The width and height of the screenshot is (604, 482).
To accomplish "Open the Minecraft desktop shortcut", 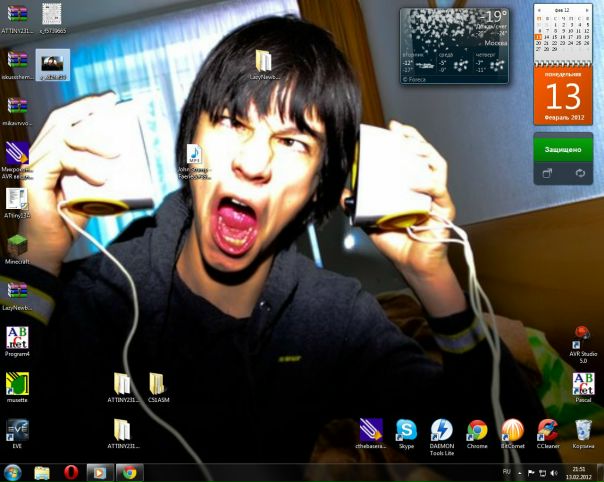I will [17, 245].
